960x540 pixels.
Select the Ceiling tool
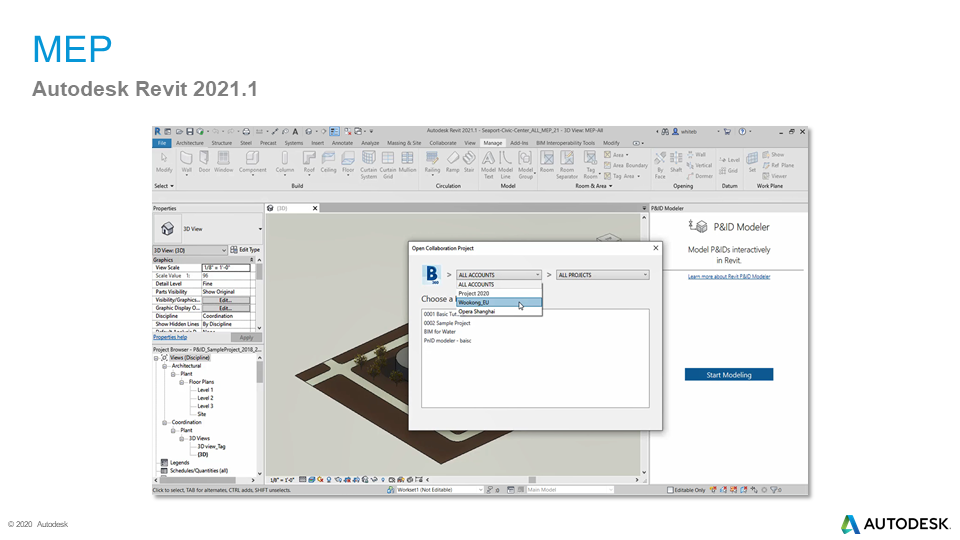[328, 162]
